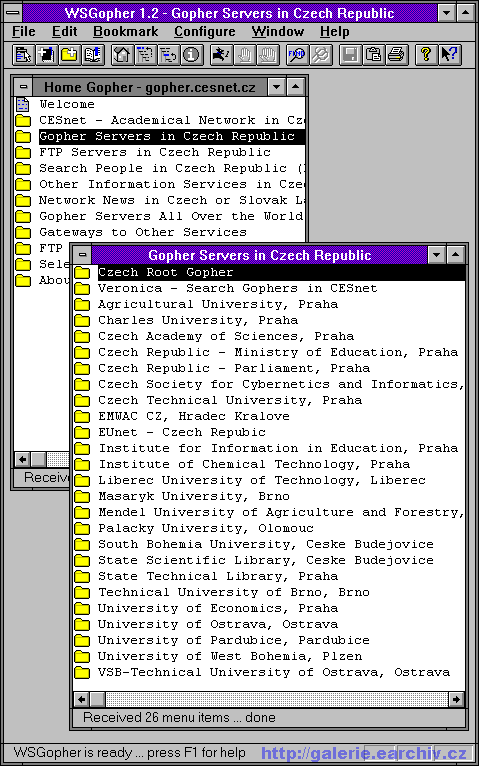Viewport: 479px width, 766px height.
Task: Click folder icon beside Masaryk University, Brno
Action: [x=82, y=496]
